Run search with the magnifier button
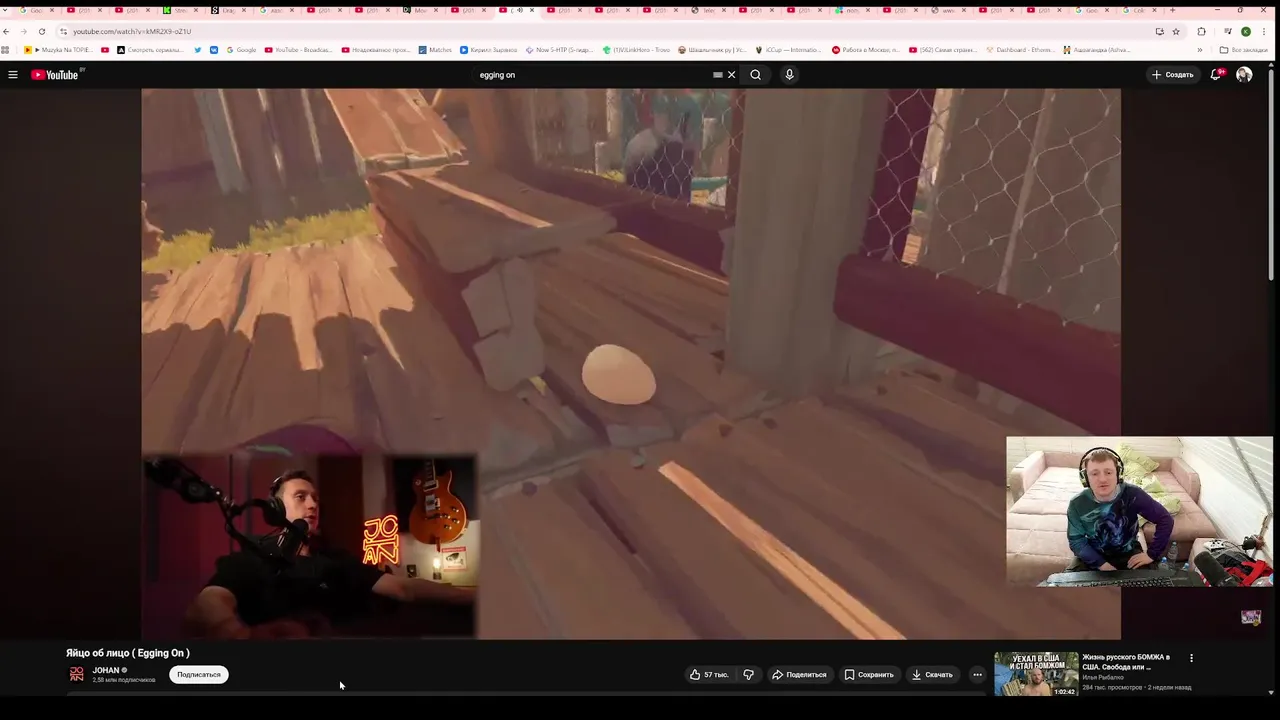The height and width of the screenshot is (720, 1280). 755,75
